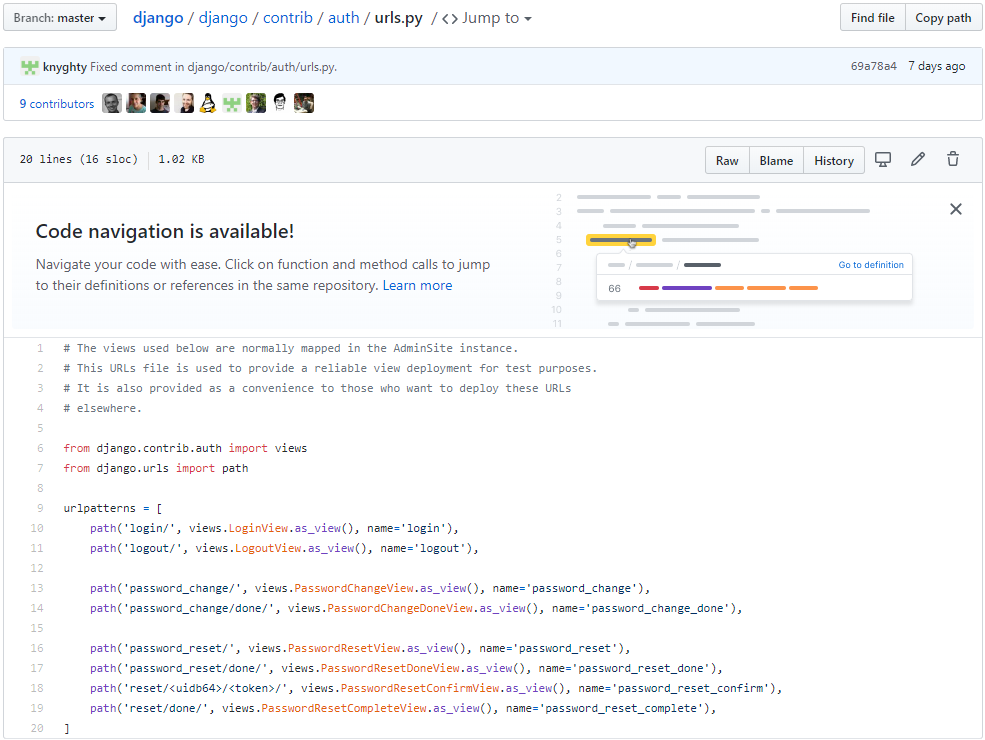Edit this file with pencil icon
This screenshot has width=985, height=740.
[x=918, y=160]
